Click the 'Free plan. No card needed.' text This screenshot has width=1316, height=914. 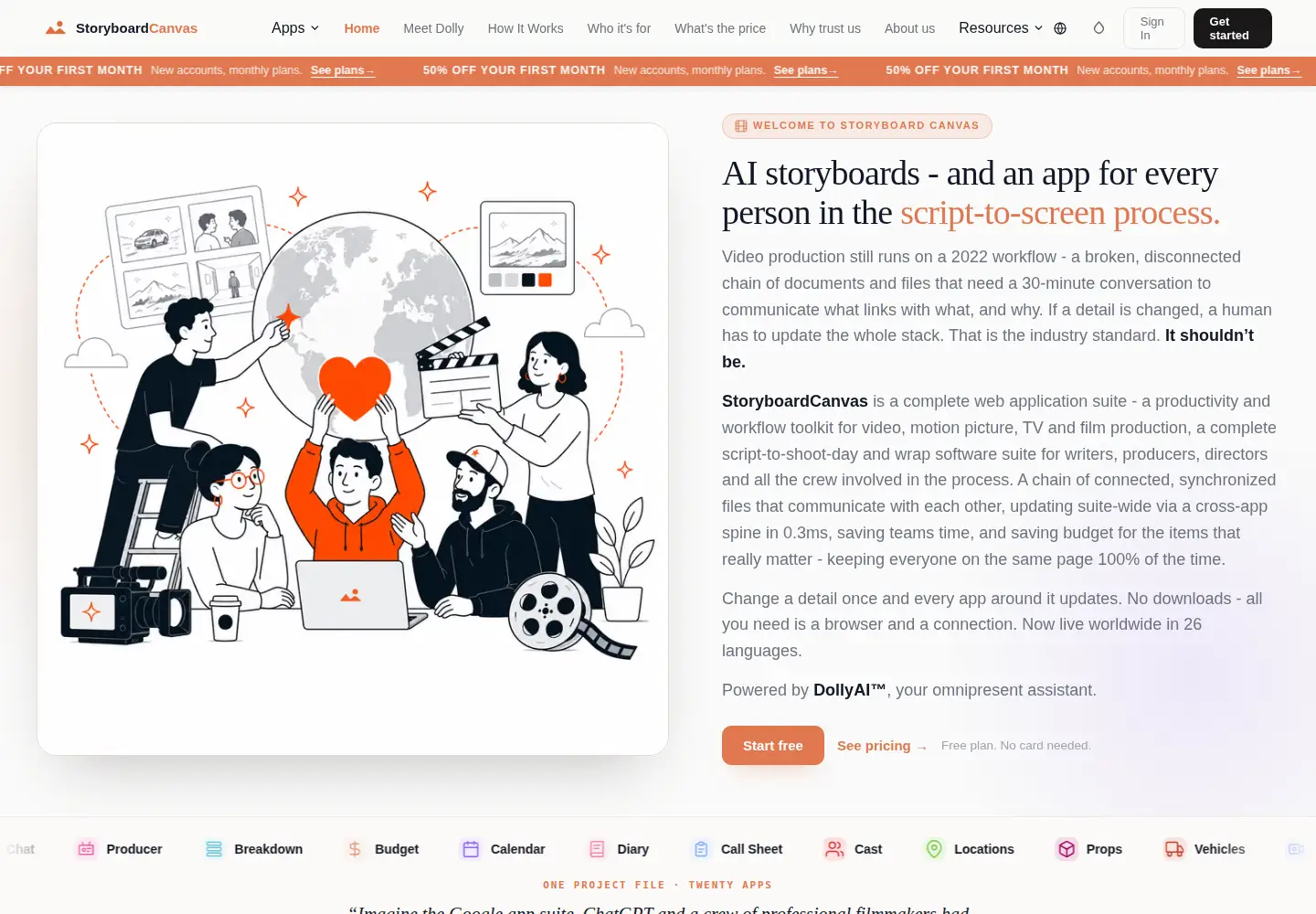click(1016, 746)
